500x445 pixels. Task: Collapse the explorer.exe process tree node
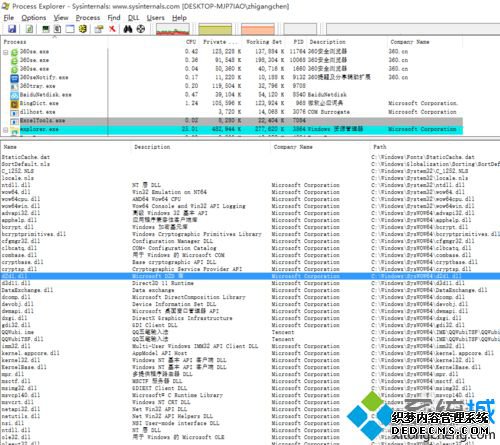(6, 130)
